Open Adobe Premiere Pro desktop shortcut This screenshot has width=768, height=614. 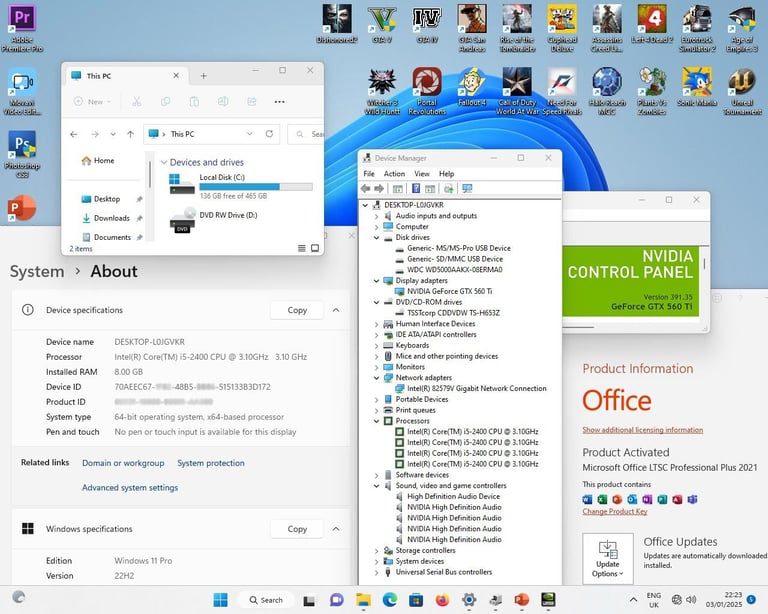tap(22, 28)
